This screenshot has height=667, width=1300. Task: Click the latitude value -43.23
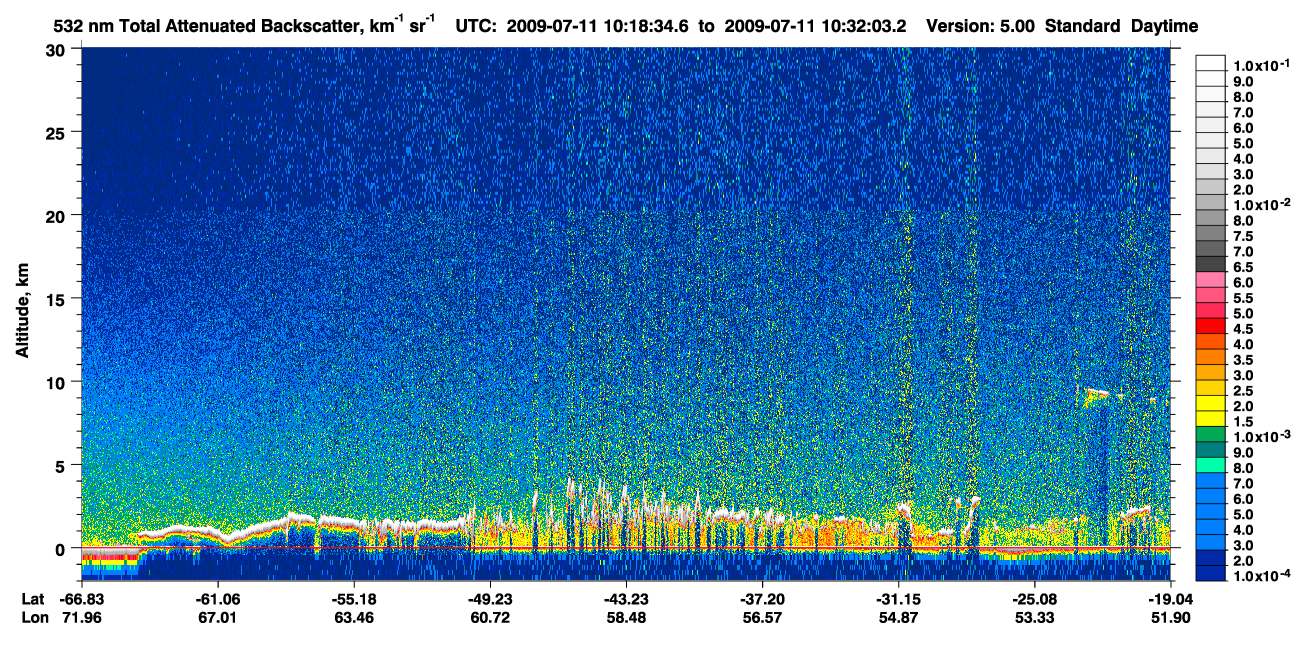click(x=626, y=598)
